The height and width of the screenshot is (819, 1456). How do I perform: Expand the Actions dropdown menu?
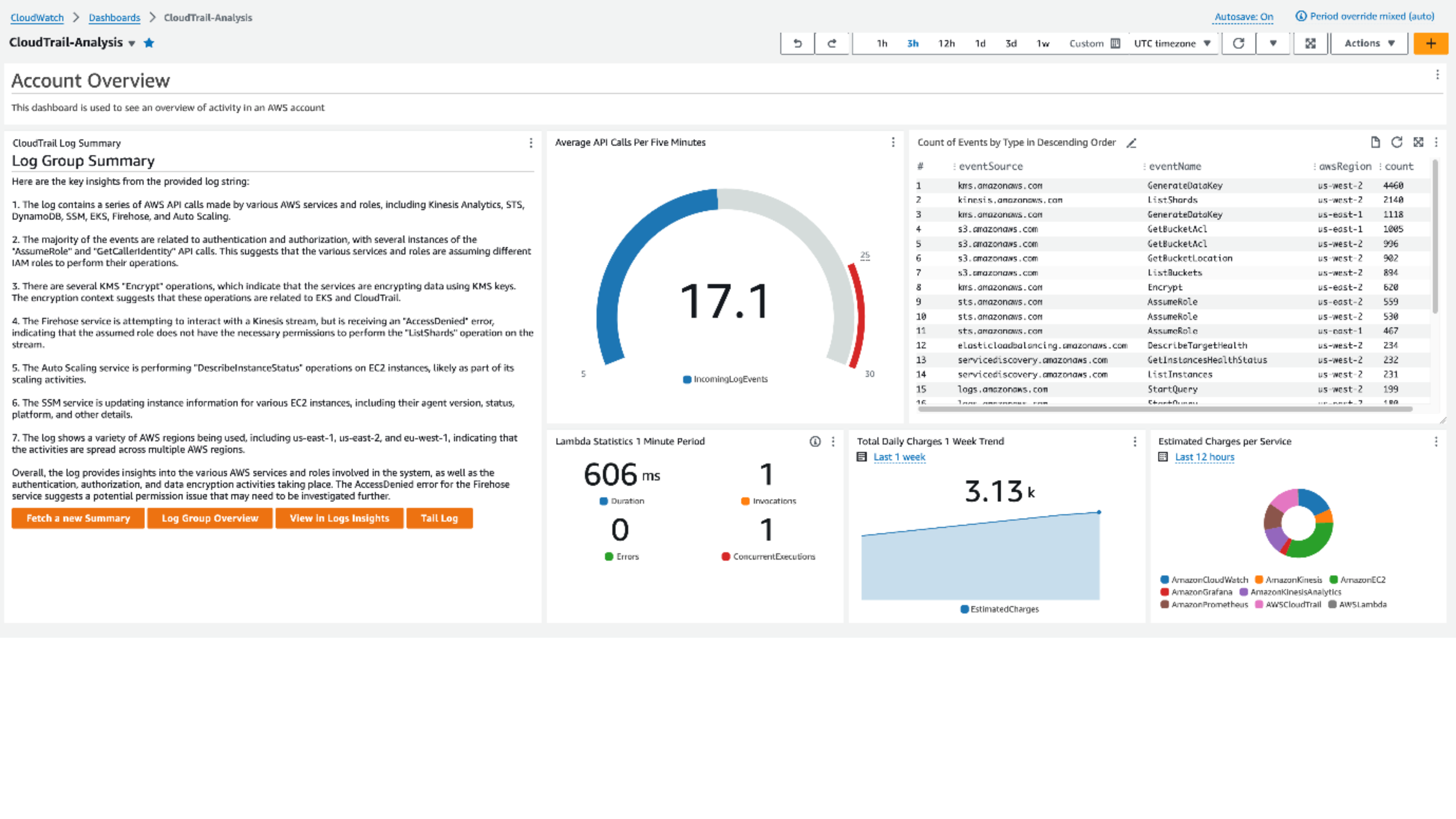pyautogui.click(x=1369, y=44)
